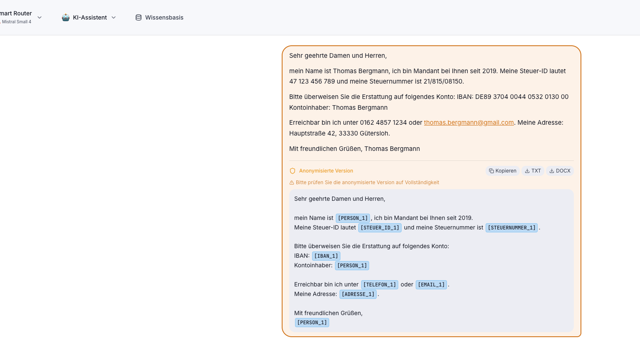Click the [PERSON_1] tag after mein Name ist

(353, 218)
